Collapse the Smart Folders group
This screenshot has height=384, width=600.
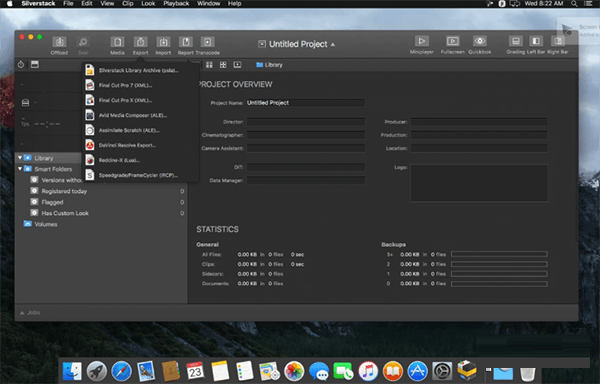pos(20,169)
